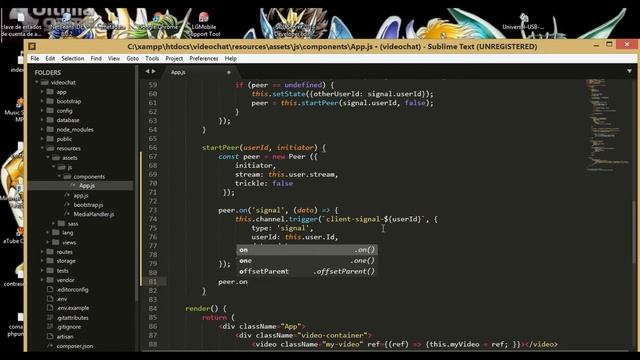Viewport: 640px width, 360px height.
Task: Go to previous tab with left arrow
Action: point(147,71)
